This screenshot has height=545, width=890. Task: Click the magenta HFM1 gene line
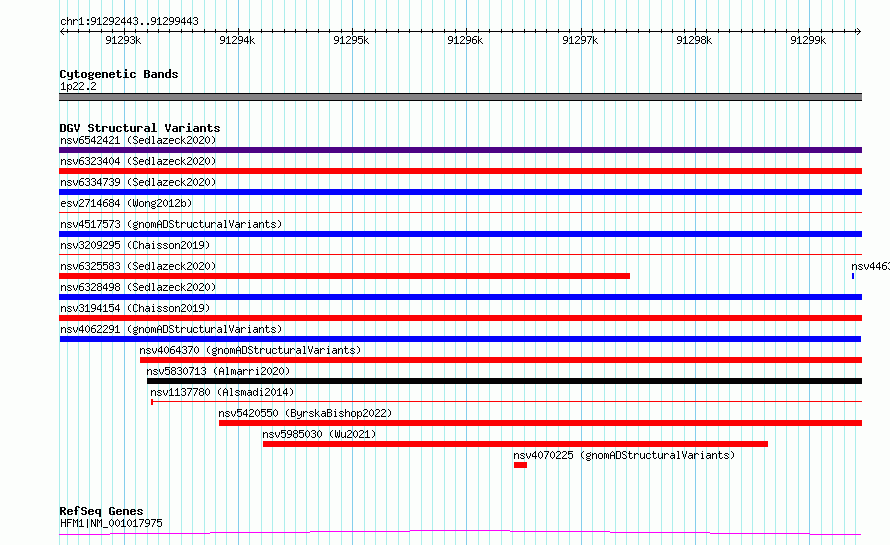[460, 533]
